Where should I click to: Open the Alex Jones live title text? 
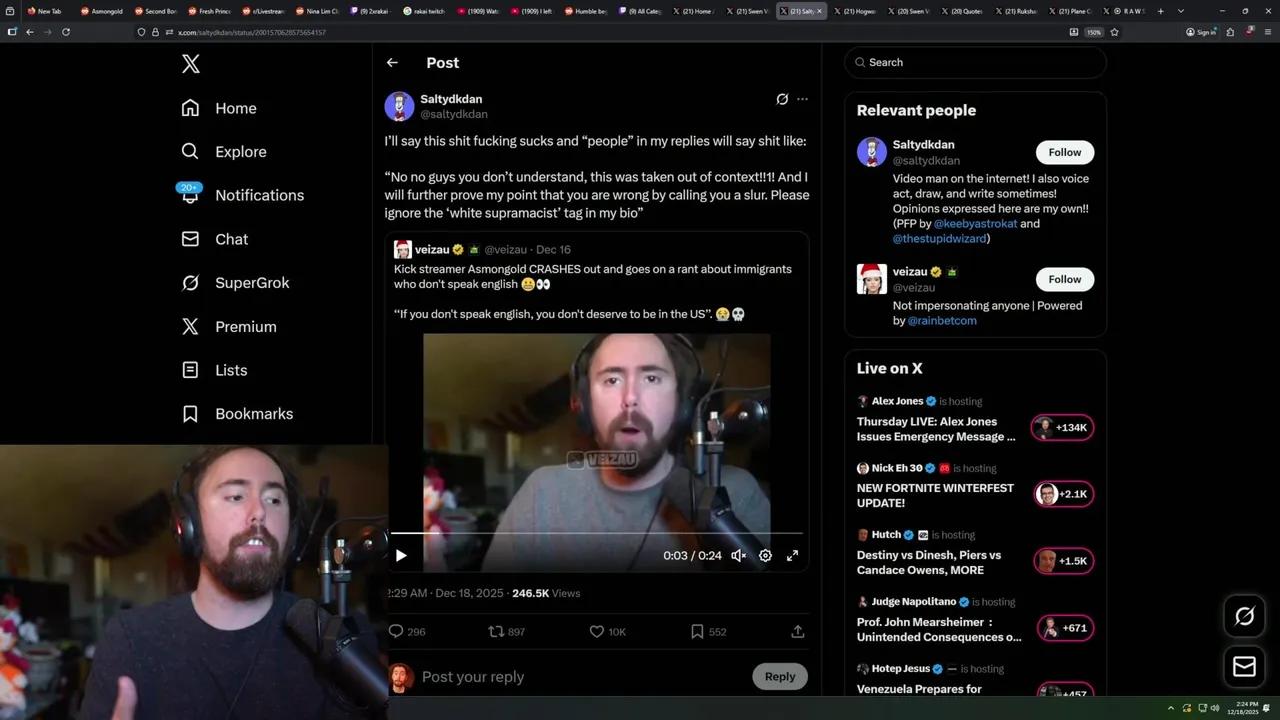(x=936, y=429)
